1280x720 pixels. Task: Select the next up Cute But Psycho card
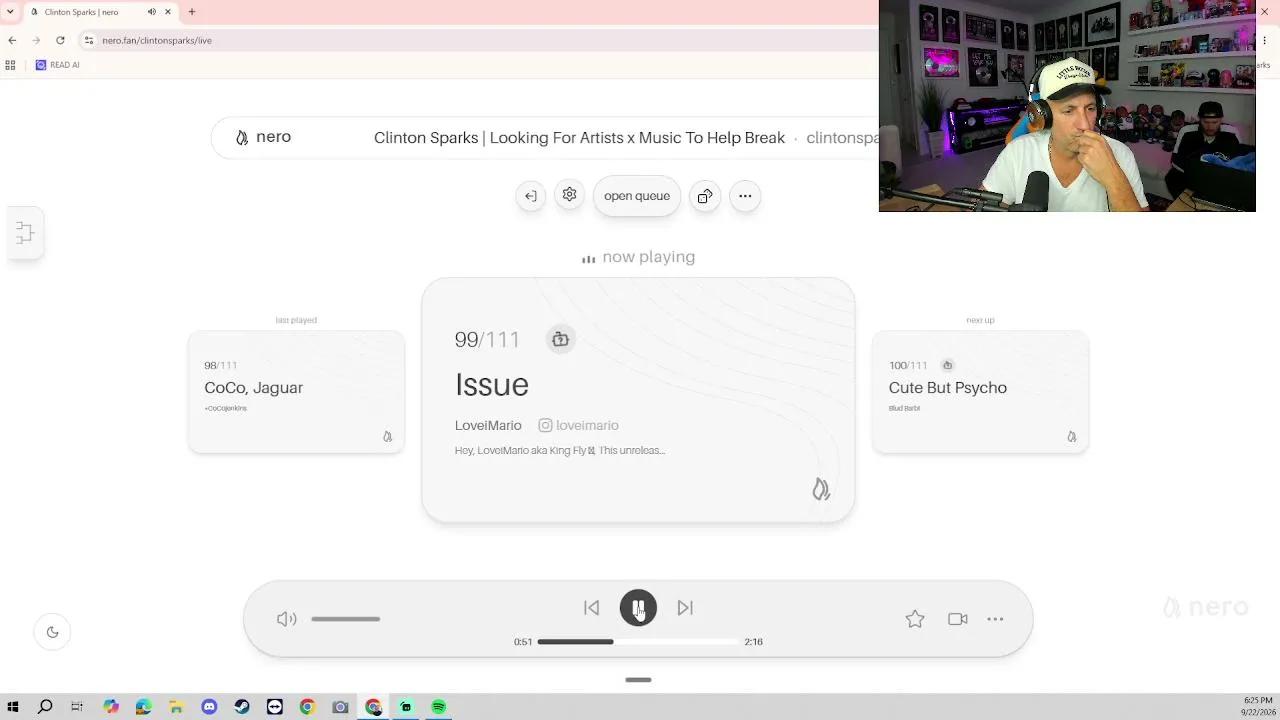click(x=980, y=392)
